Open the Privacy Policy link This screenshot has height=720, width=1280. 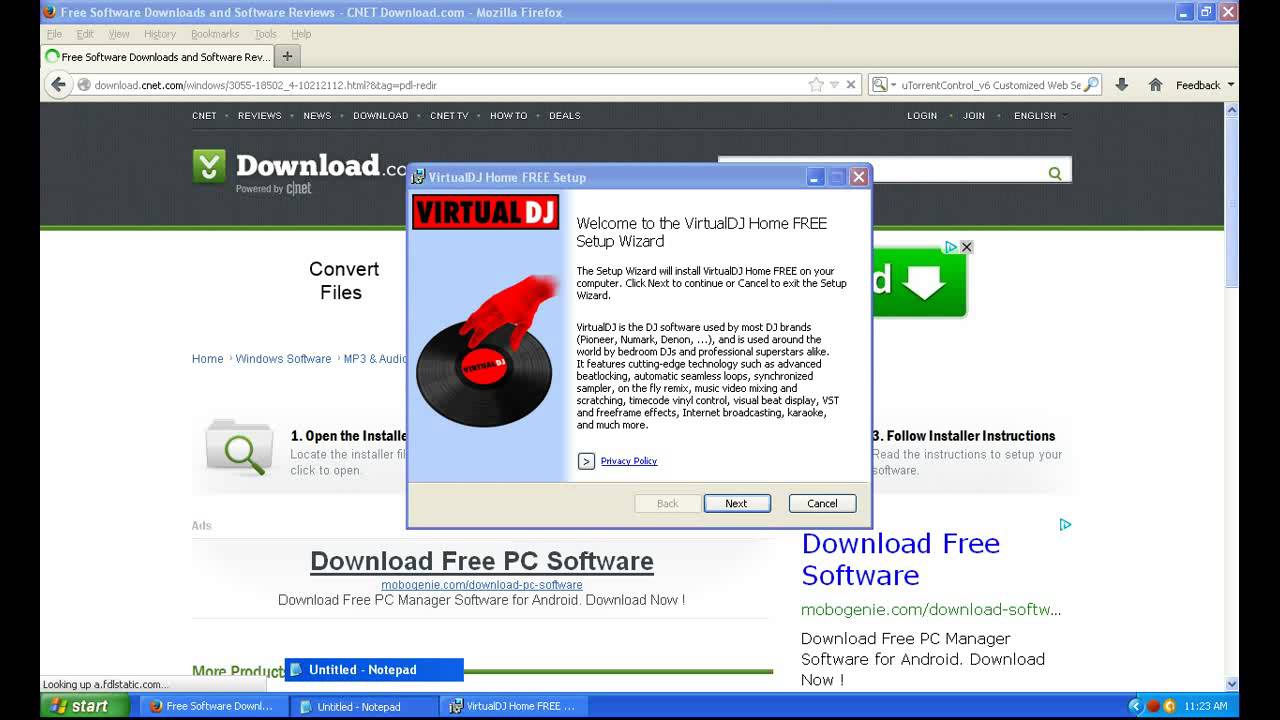pyautogui.click(x=629, y=461)
